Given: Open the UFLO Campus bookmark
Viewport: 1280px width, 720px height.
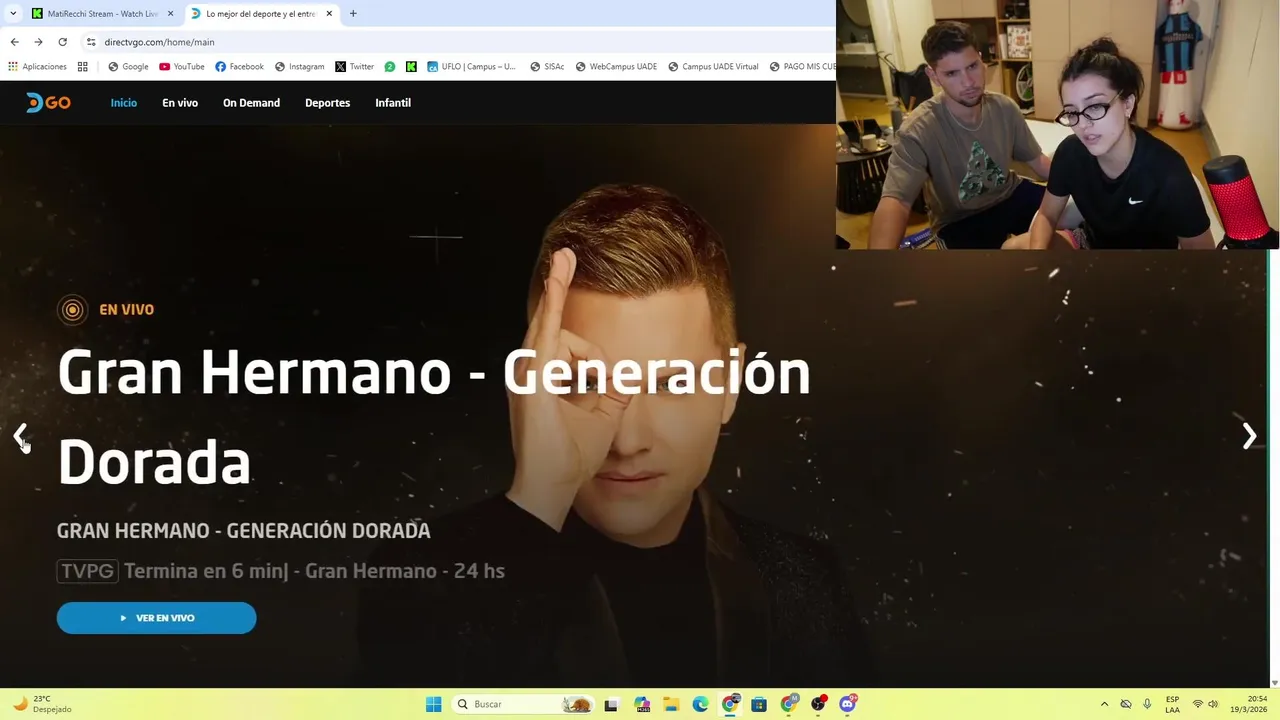Looking at the screenshot, I should (x=471, y=67).
